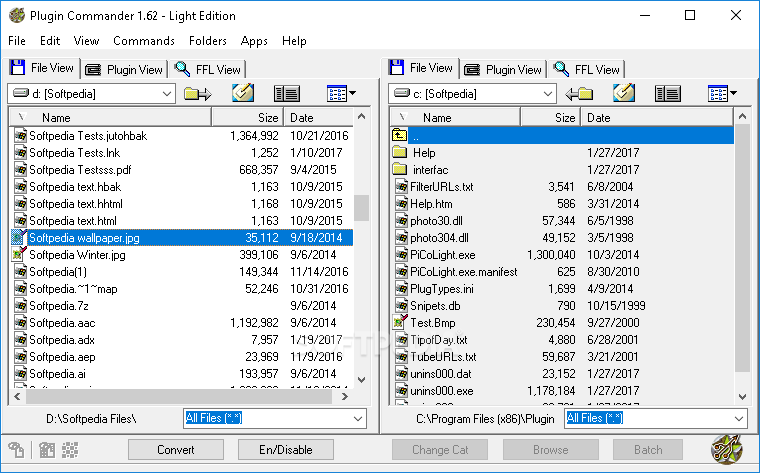
Task: Click the Browse button
Action: tap(551, 450)
